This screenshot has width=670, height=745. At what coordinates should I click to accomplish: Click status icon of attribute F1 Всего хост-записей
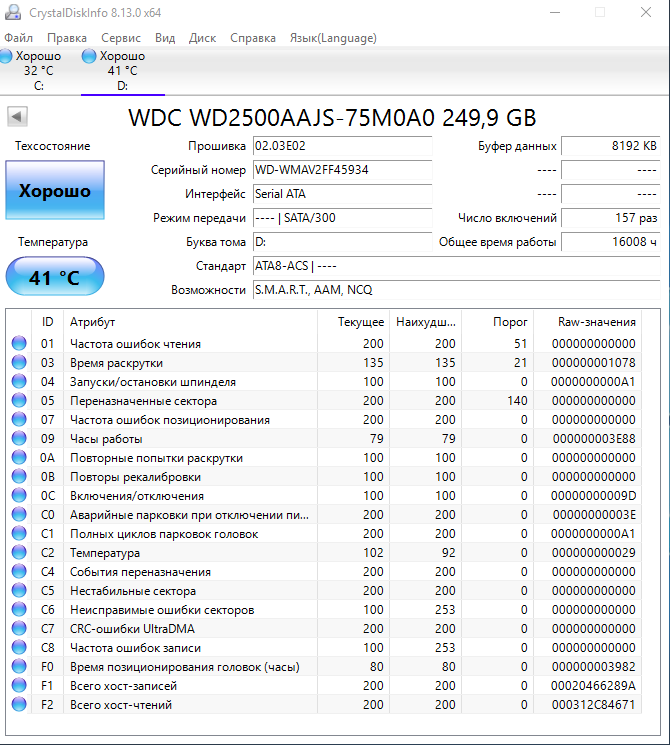click(19, 685)
